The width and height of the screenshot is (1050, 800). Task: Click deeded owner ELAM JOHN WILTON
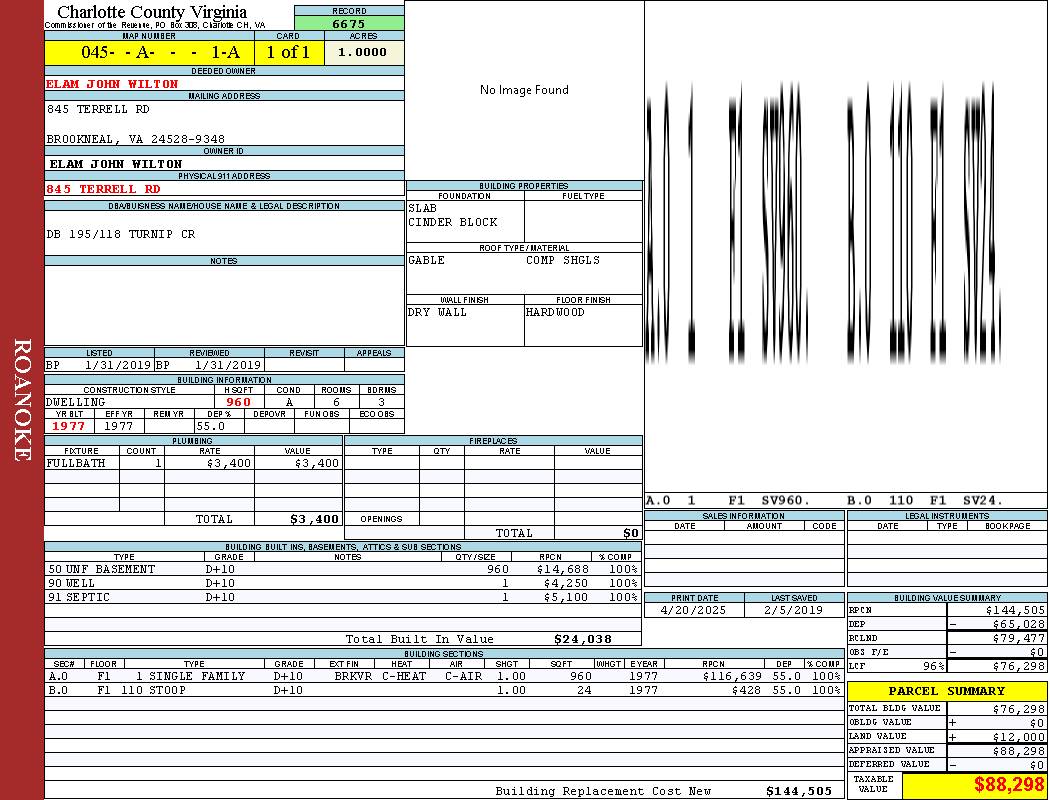point(112,84)
